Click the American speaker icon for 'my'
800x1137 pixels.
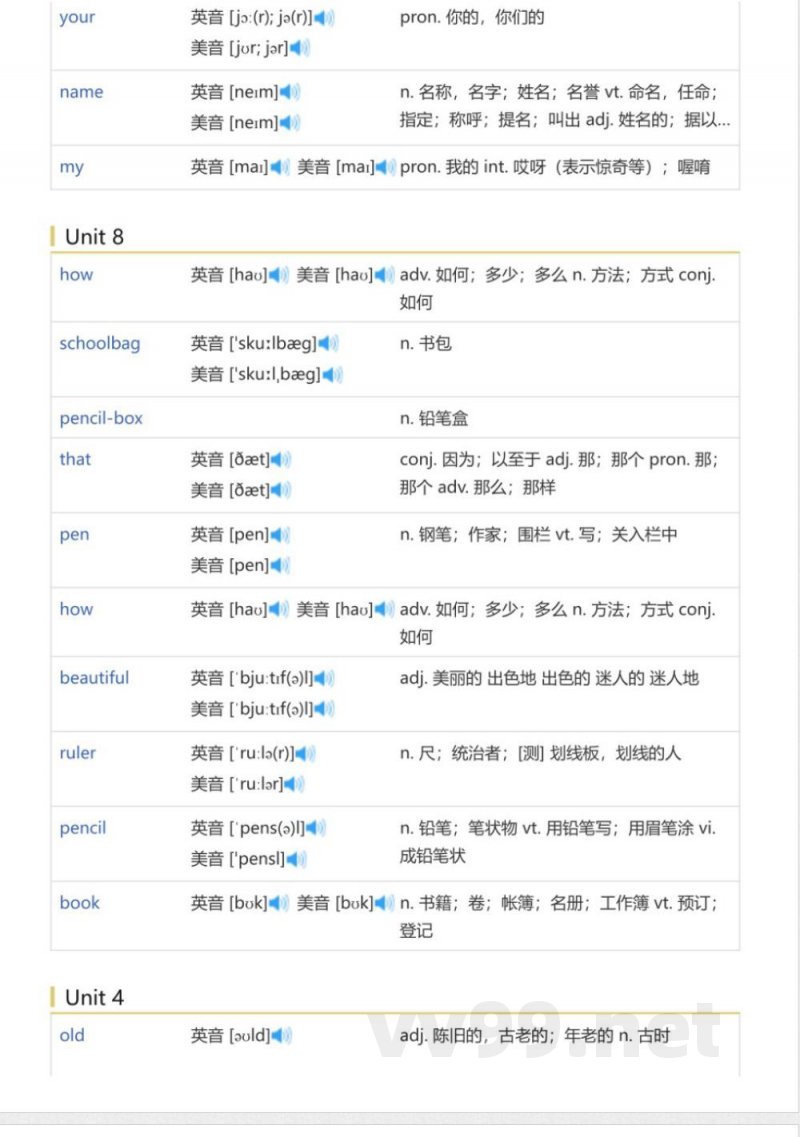[385, 168]
